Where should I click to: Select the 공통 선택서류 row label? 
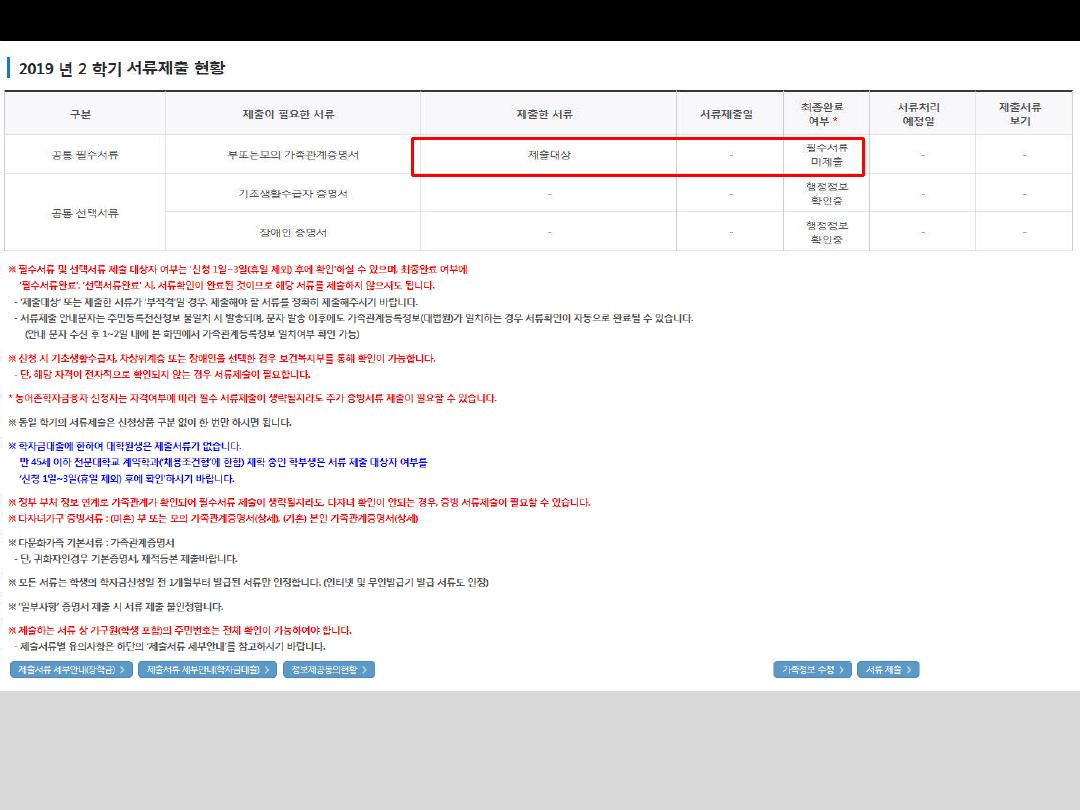click(85, 214)
